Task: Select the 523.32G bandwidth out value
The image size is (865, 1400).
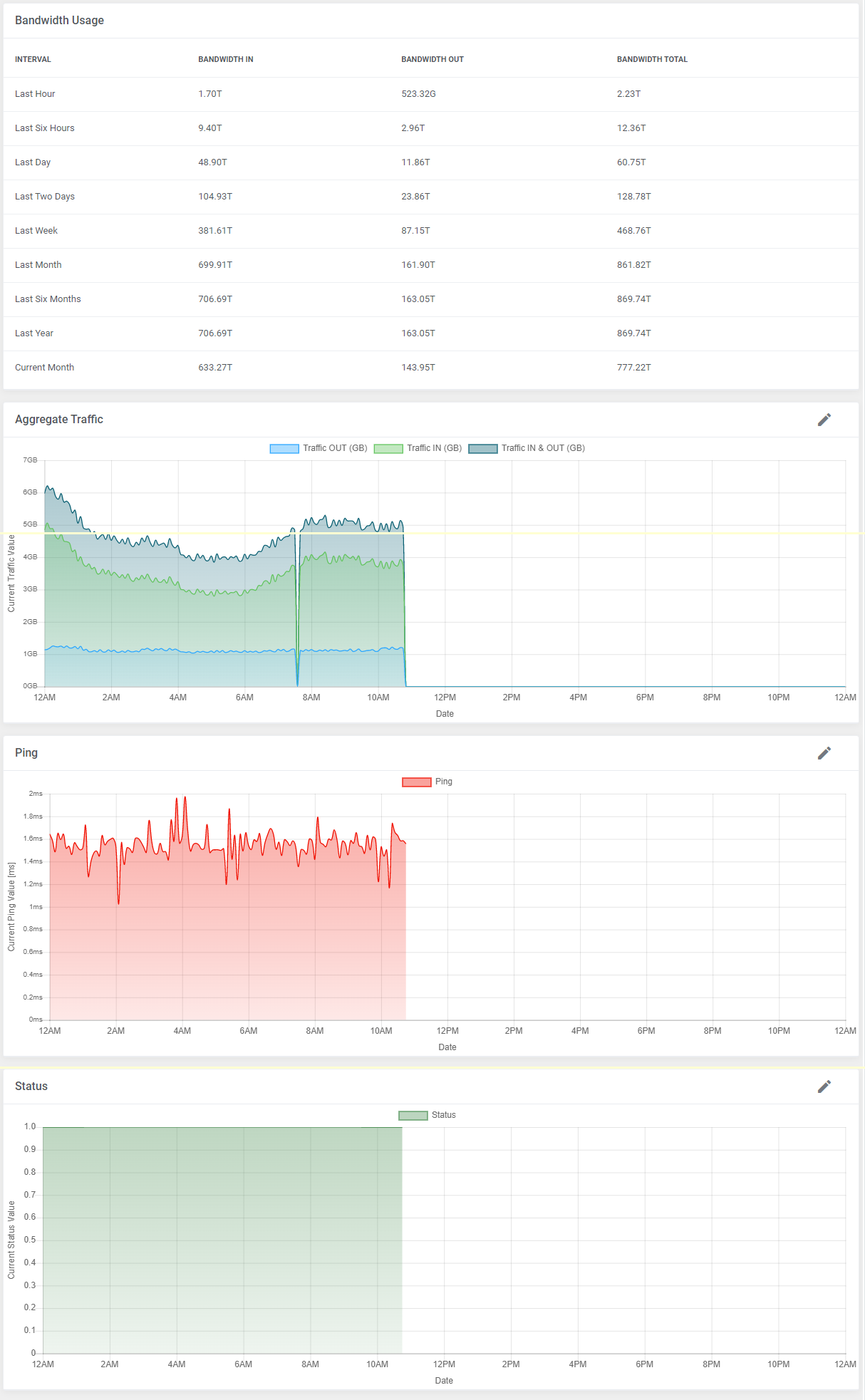Action: pyautogui.click(x=418, y=94)
